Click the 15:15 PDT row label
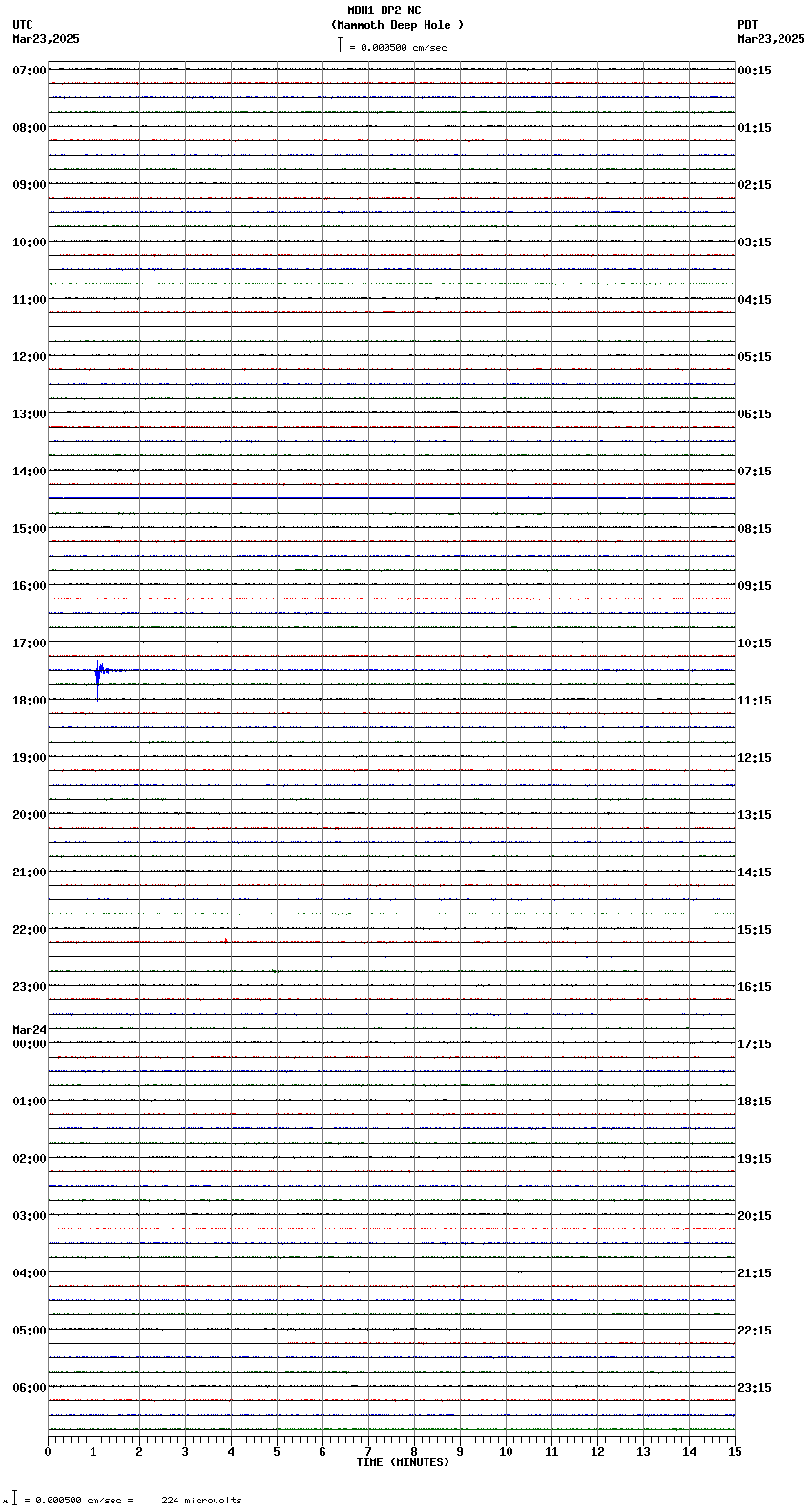 point(755,930)
